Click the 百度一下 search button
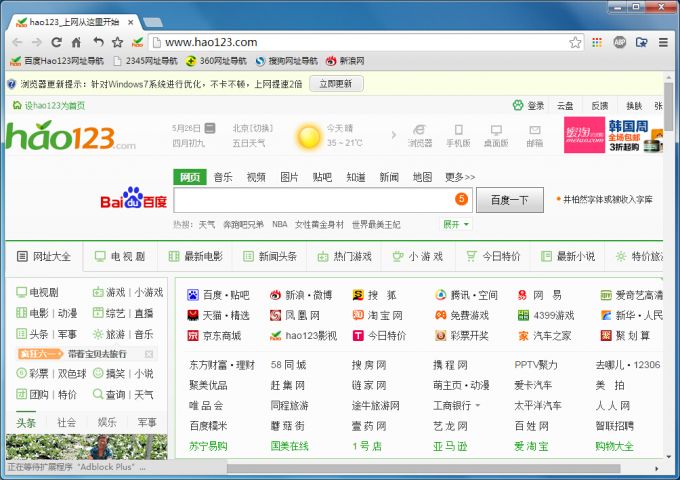 [x=510, y=200]
